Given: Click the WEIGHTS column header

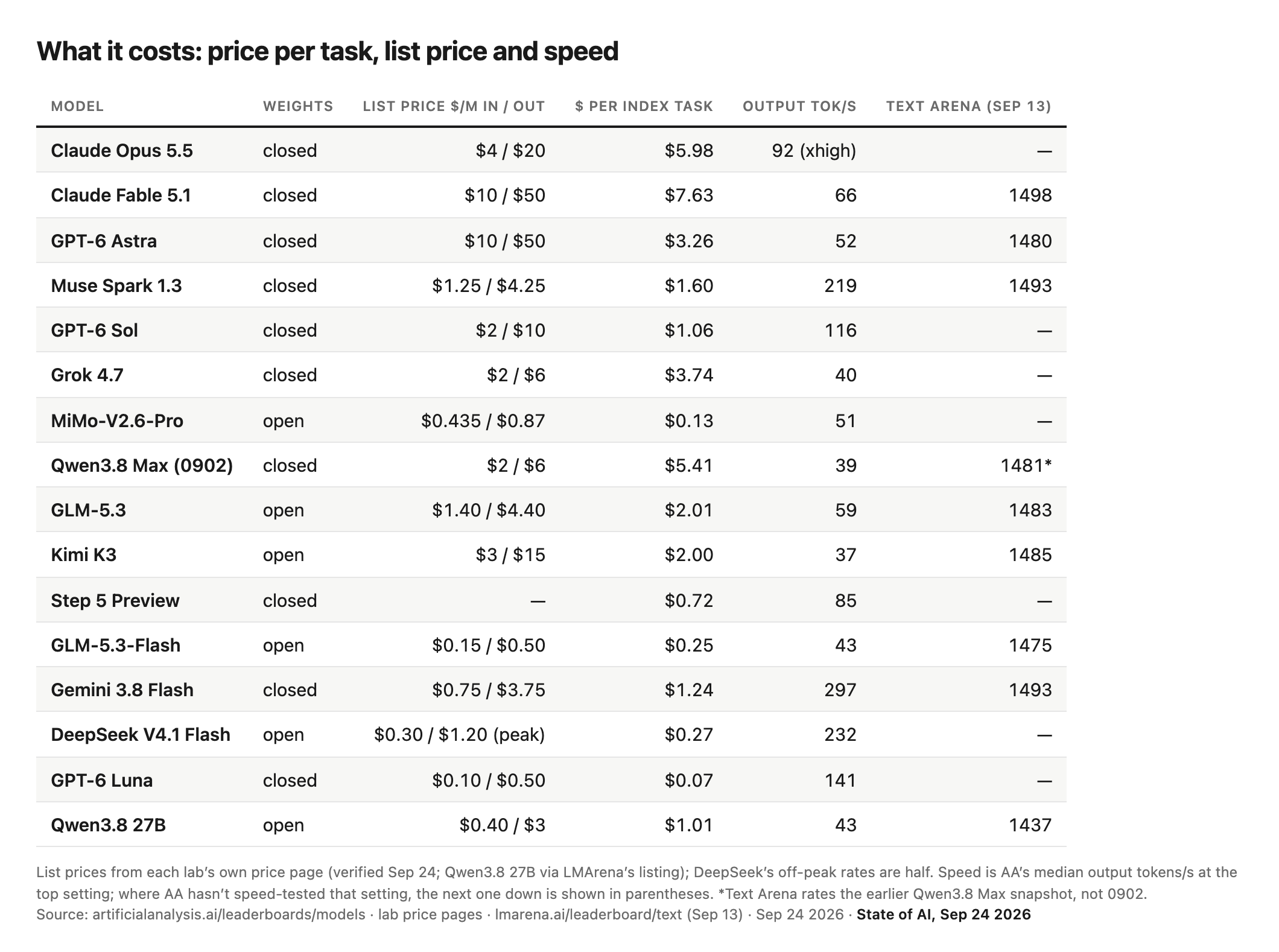Looking at the screenshot, I should click(298, 106).
